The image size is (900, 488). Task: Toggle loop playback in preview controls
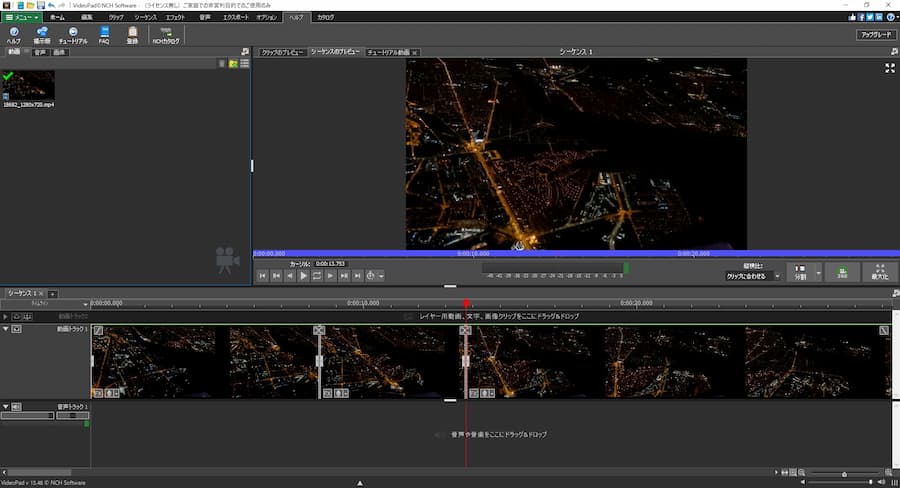317,275
